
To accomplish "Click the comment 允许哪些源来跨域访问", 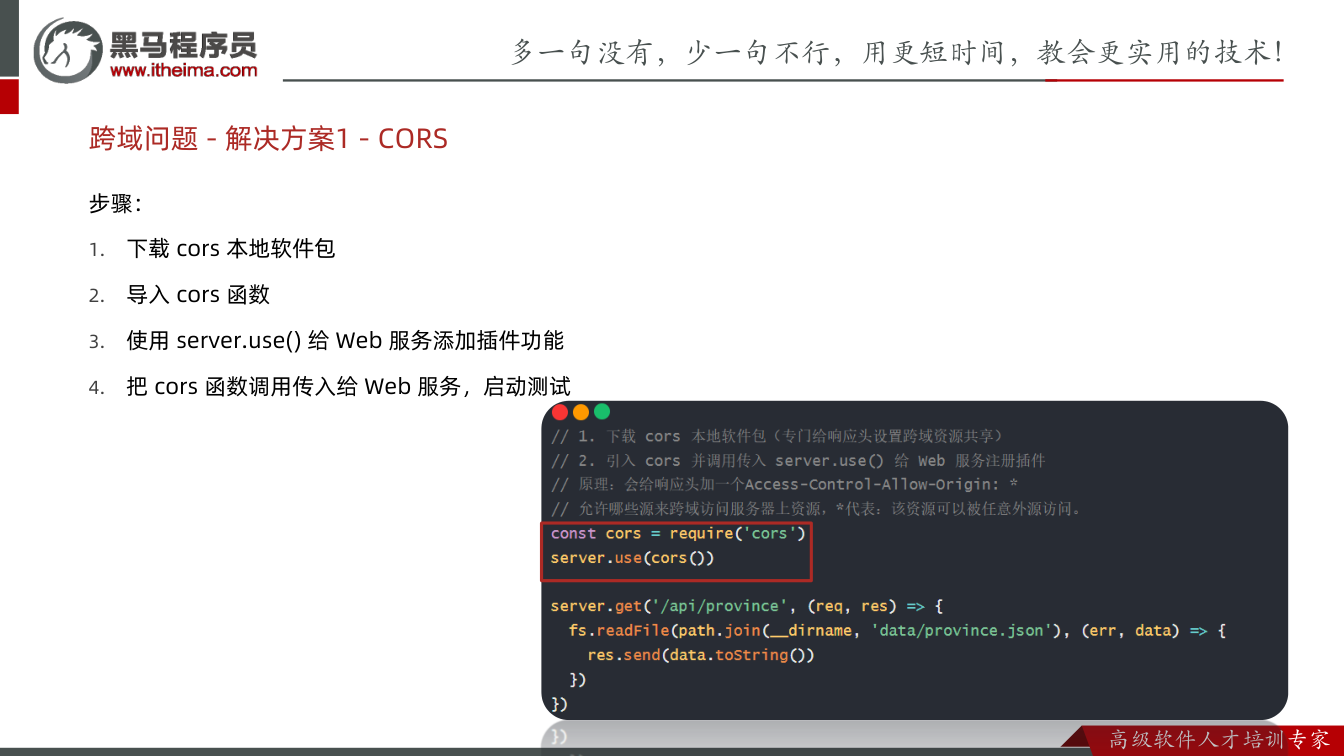I will click(817, 509).
